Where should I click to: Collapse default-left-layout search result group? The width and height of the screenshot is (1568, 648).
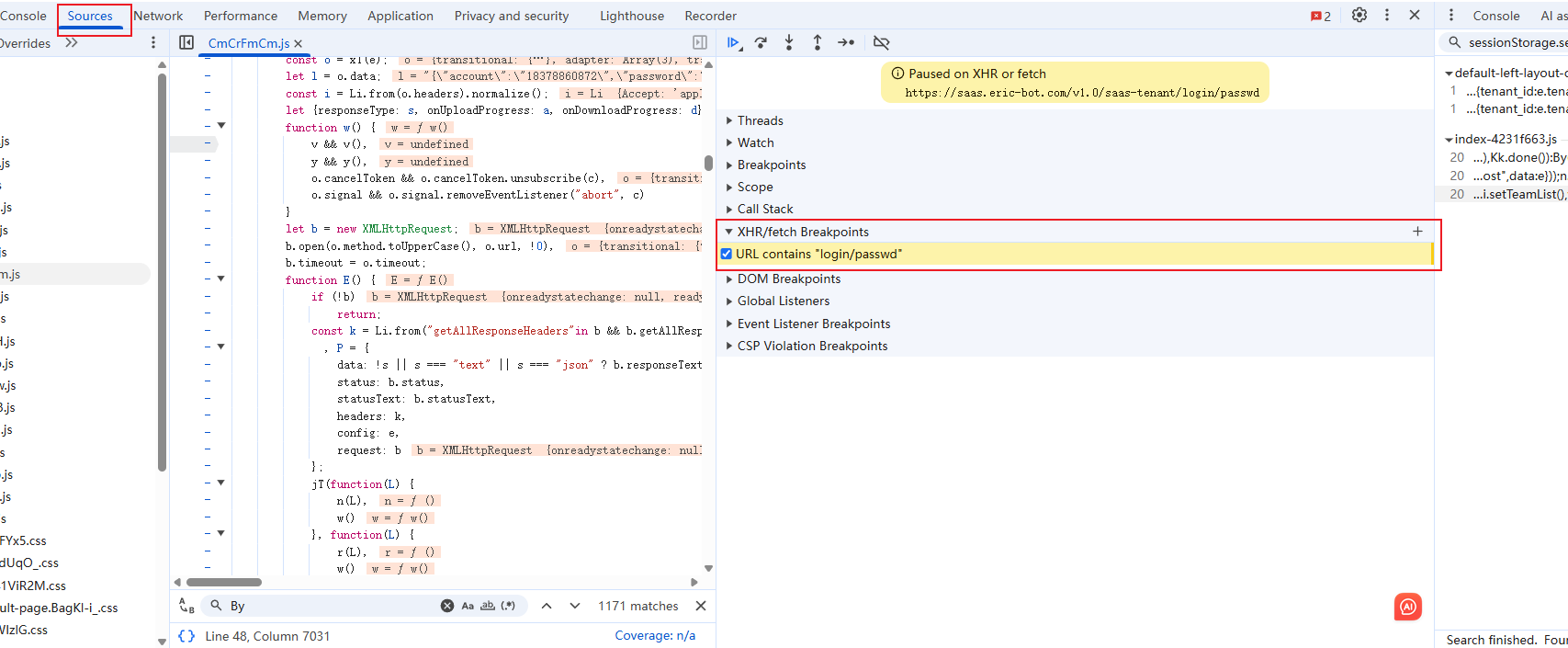click(x=1449, y=74)
